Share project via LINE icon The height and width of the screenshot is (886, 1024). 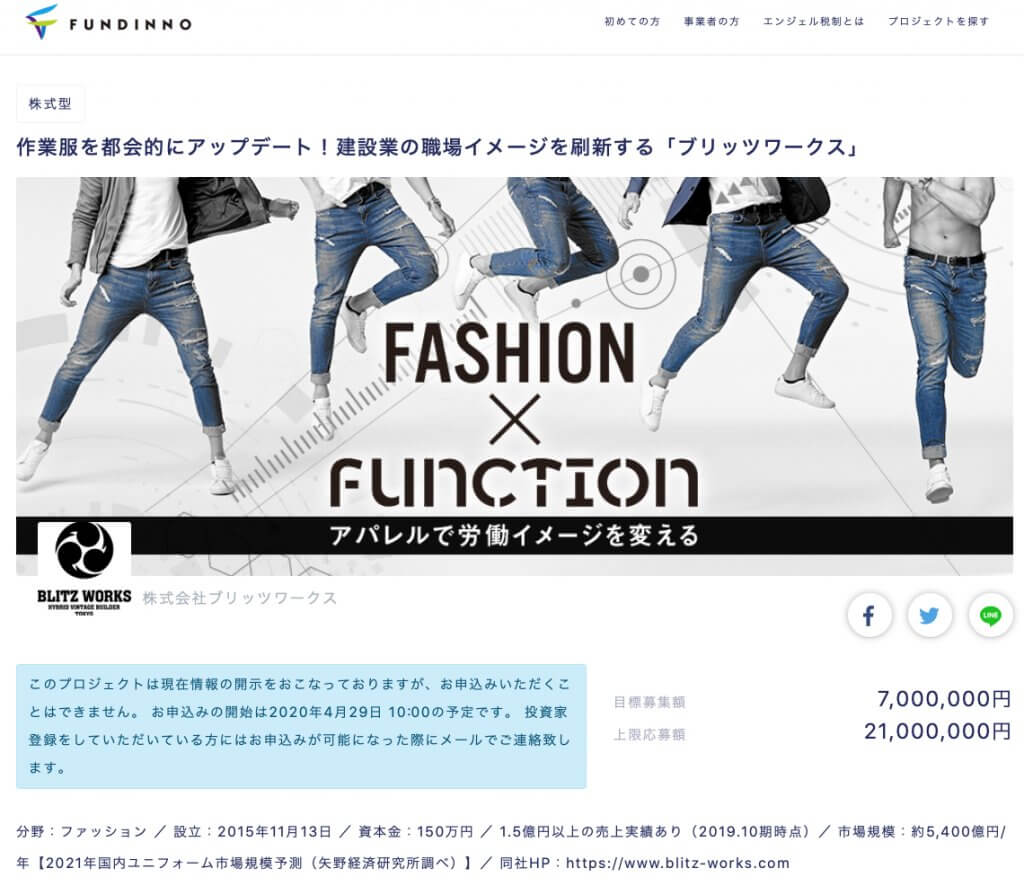click(x=991, y=615)
